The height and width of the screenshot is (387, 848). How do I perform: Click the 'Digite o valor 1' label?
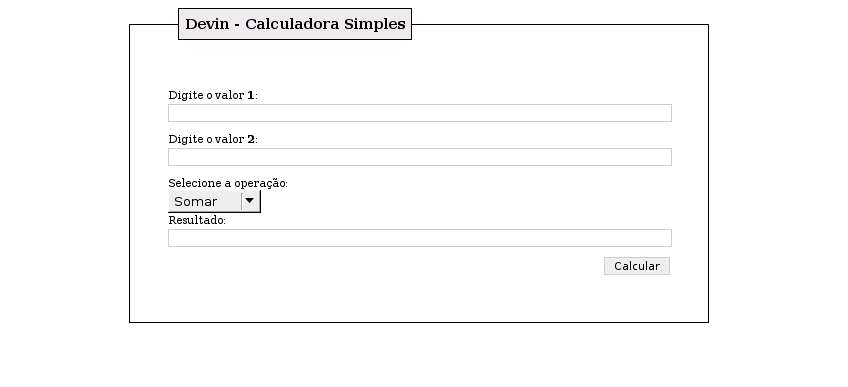point(213,95)
